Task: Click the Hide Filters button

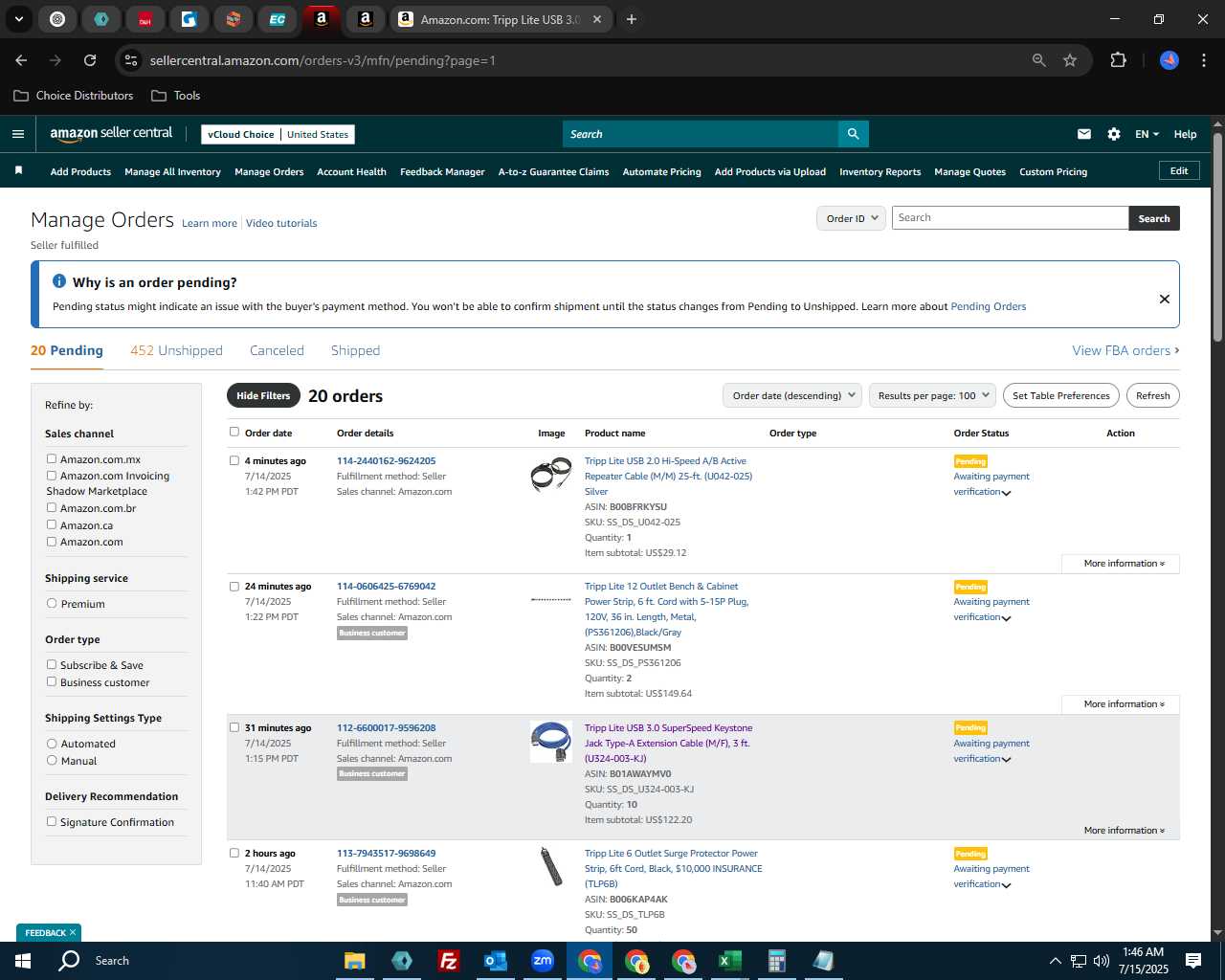Action: click(x=263, y=395)
